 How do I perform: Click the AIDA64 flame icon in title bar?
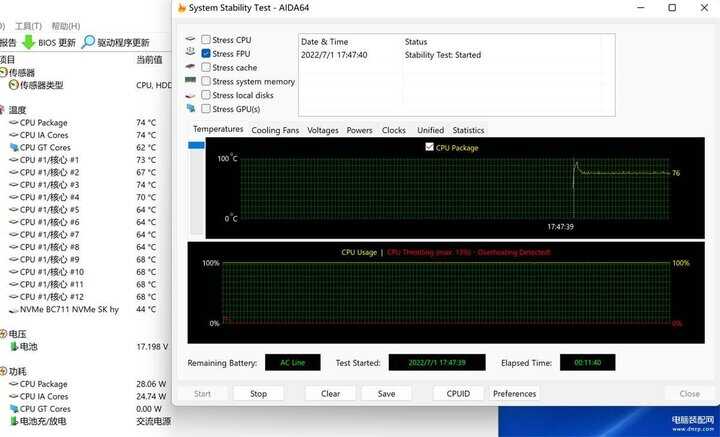181,8
